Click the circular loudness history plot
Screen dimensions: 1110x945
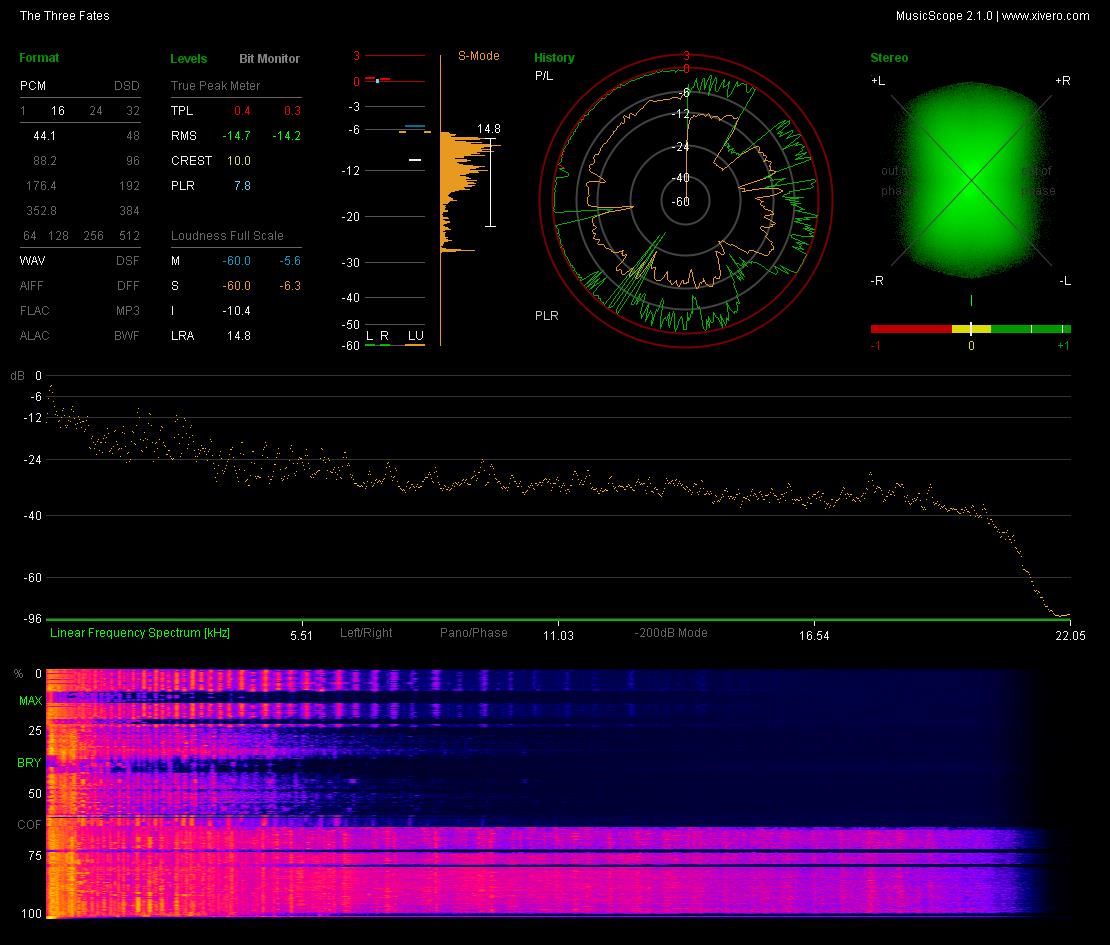coord(686,201)
